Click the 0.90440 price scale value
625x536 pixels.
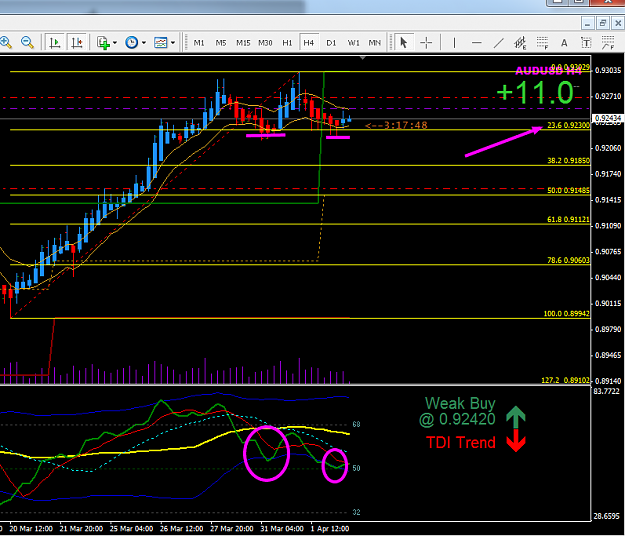[608, 278]
